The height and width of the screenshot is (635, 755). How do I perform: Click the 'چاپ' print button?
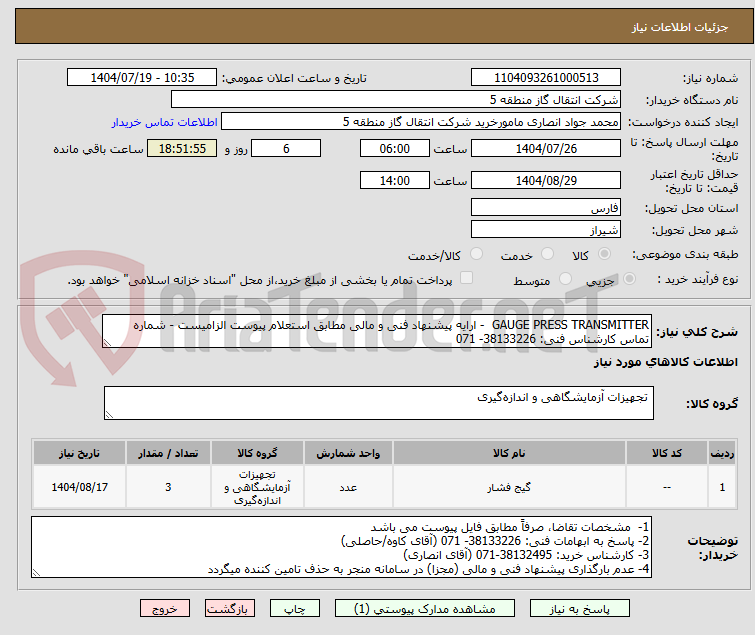pyautogui.click(x=295, y=609)
